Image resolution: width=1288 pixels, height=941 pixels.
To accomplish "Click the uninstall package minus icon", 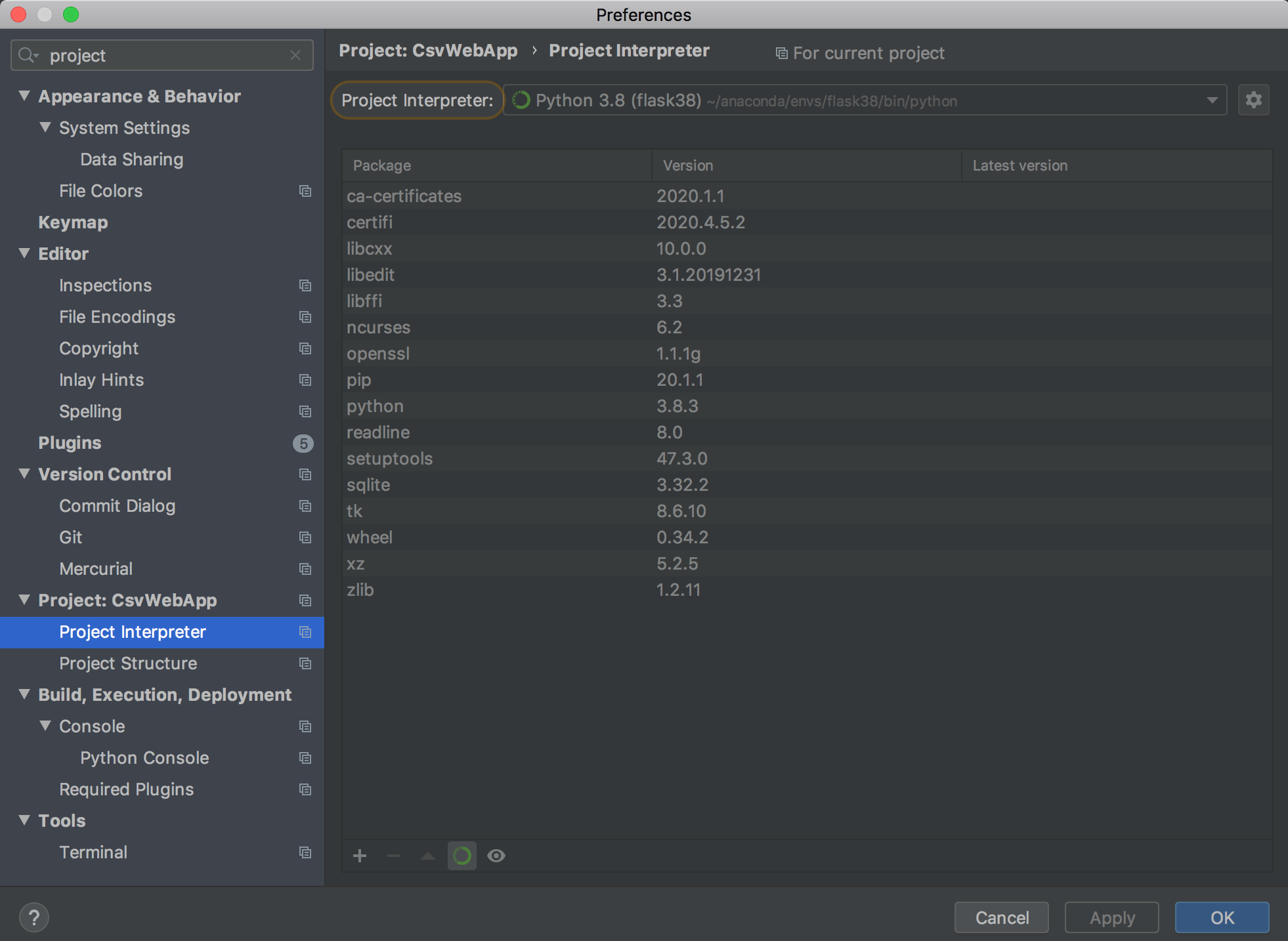I will (x=394, y=856).
